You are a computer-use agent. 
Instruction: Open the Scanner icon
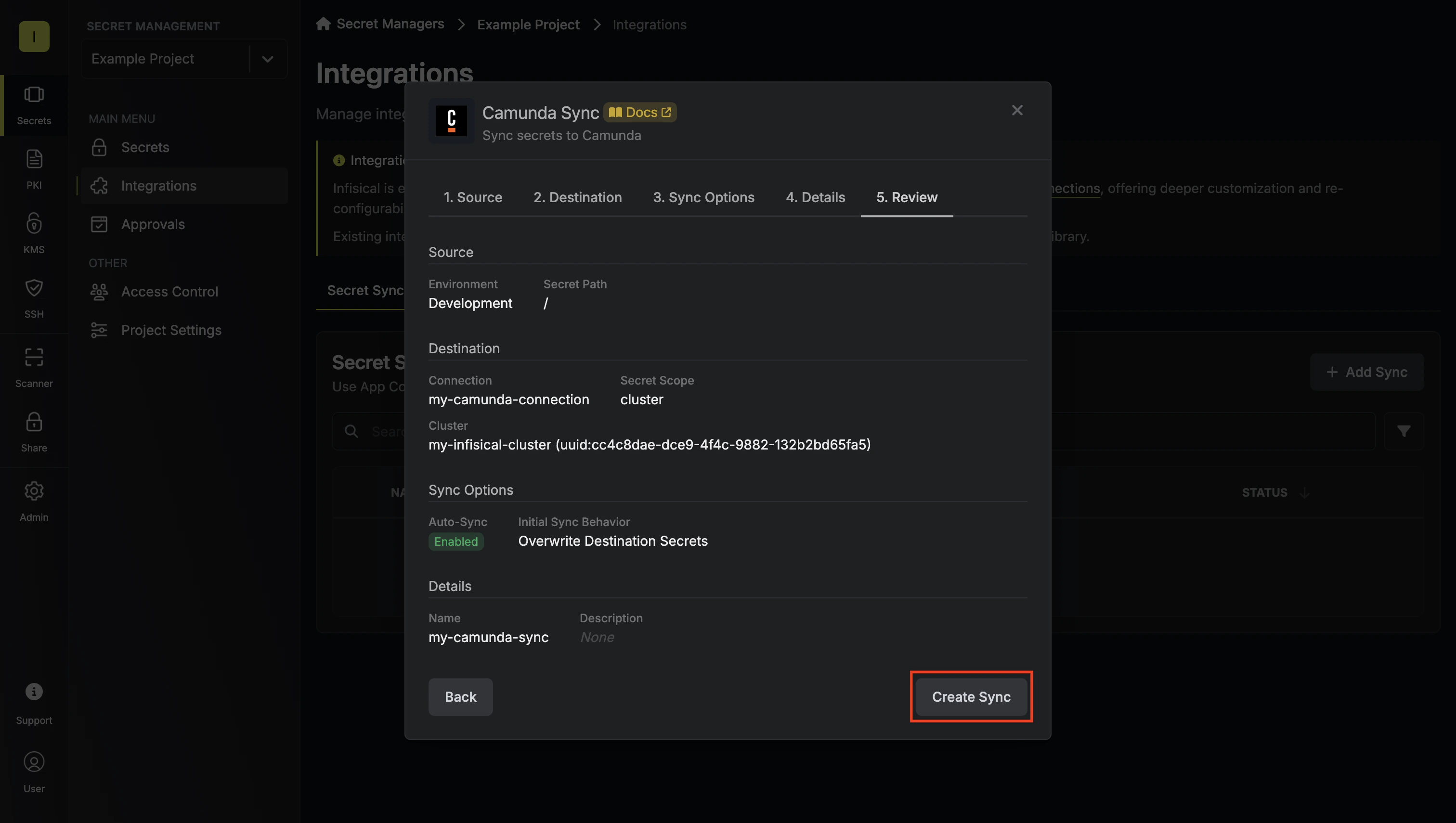(34, 357)
